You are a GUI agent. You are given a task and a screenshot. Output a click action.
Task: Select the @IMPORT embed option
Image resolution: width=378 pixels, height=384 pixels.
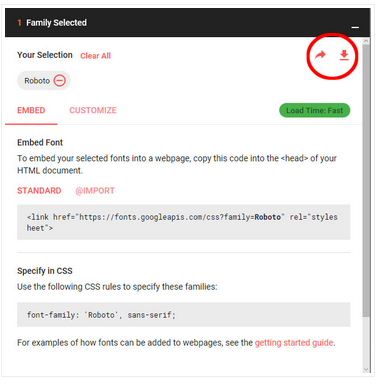(x=95, y=191)
